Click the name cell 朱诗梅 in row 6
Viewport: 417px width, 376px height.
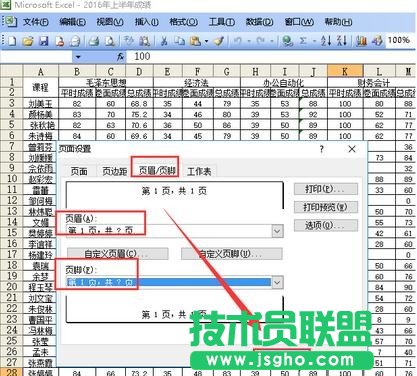tap(41, 136)
